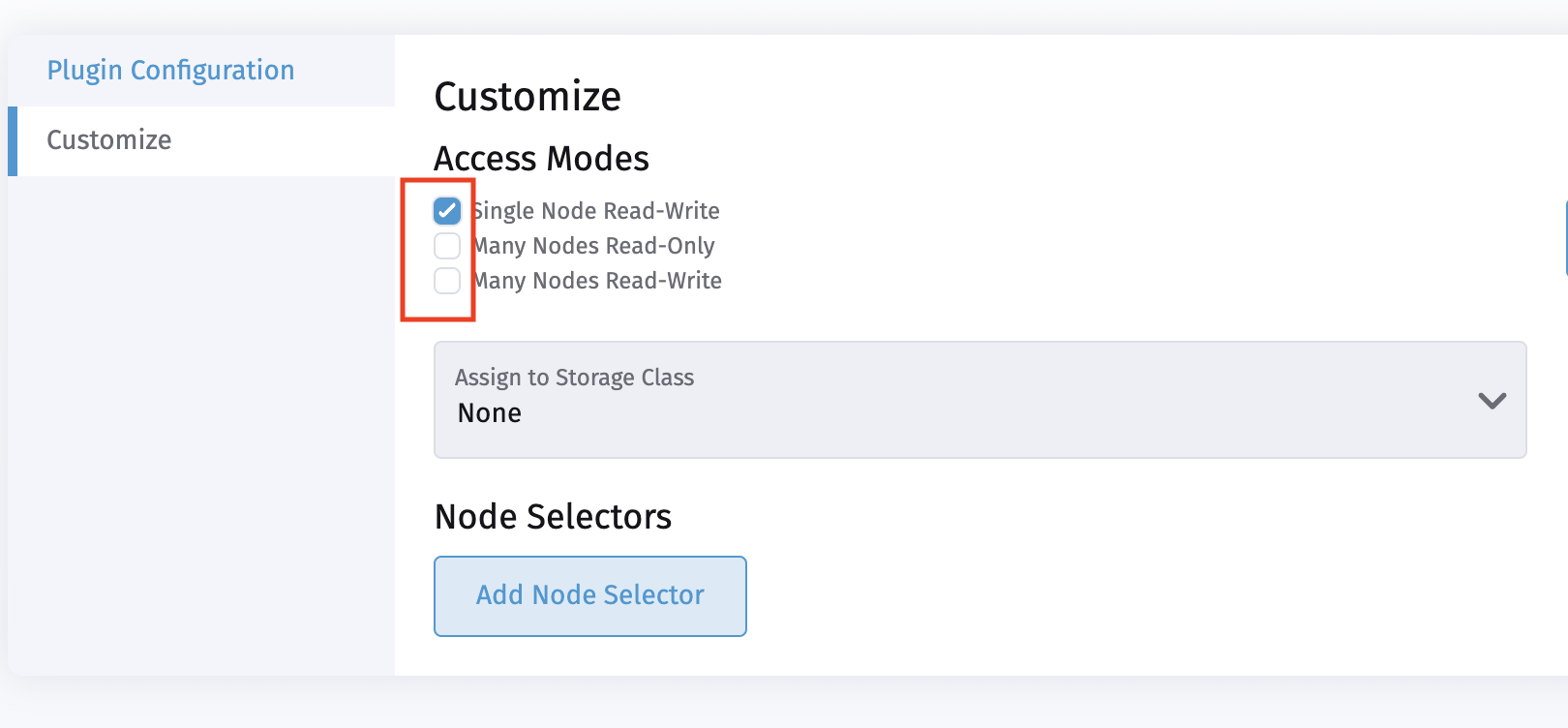Screen dimensions: 1568x728
Task: Click the Add Node Selector button
Action: pos(589,595)
